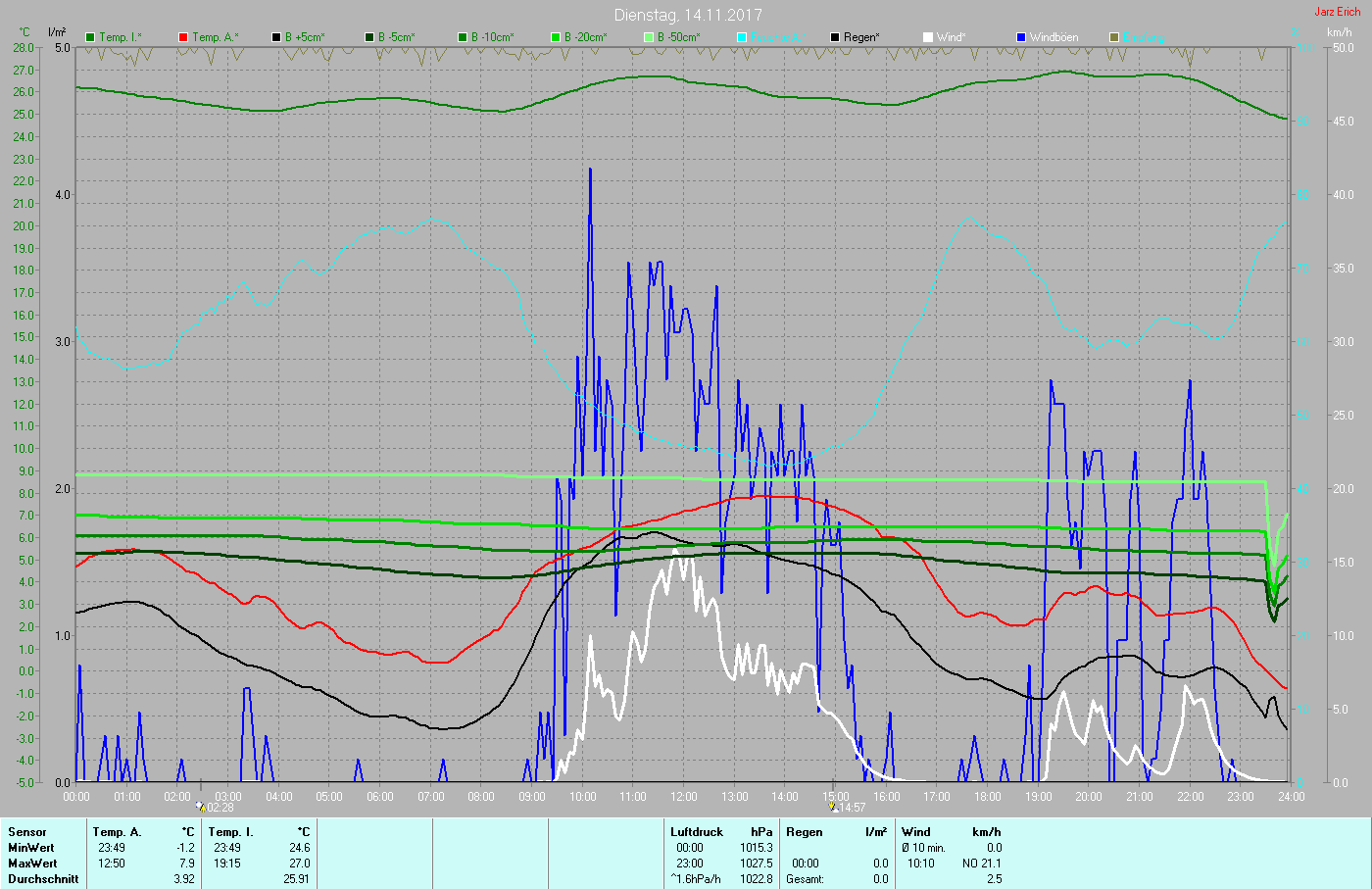Click the moon marker at 14:57

point(833,807)
